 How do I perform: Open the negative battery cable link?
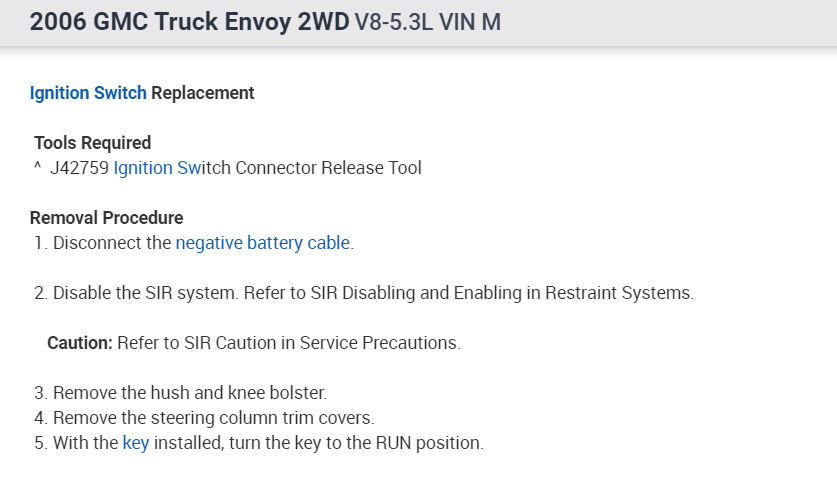click(x=263, y=242)
